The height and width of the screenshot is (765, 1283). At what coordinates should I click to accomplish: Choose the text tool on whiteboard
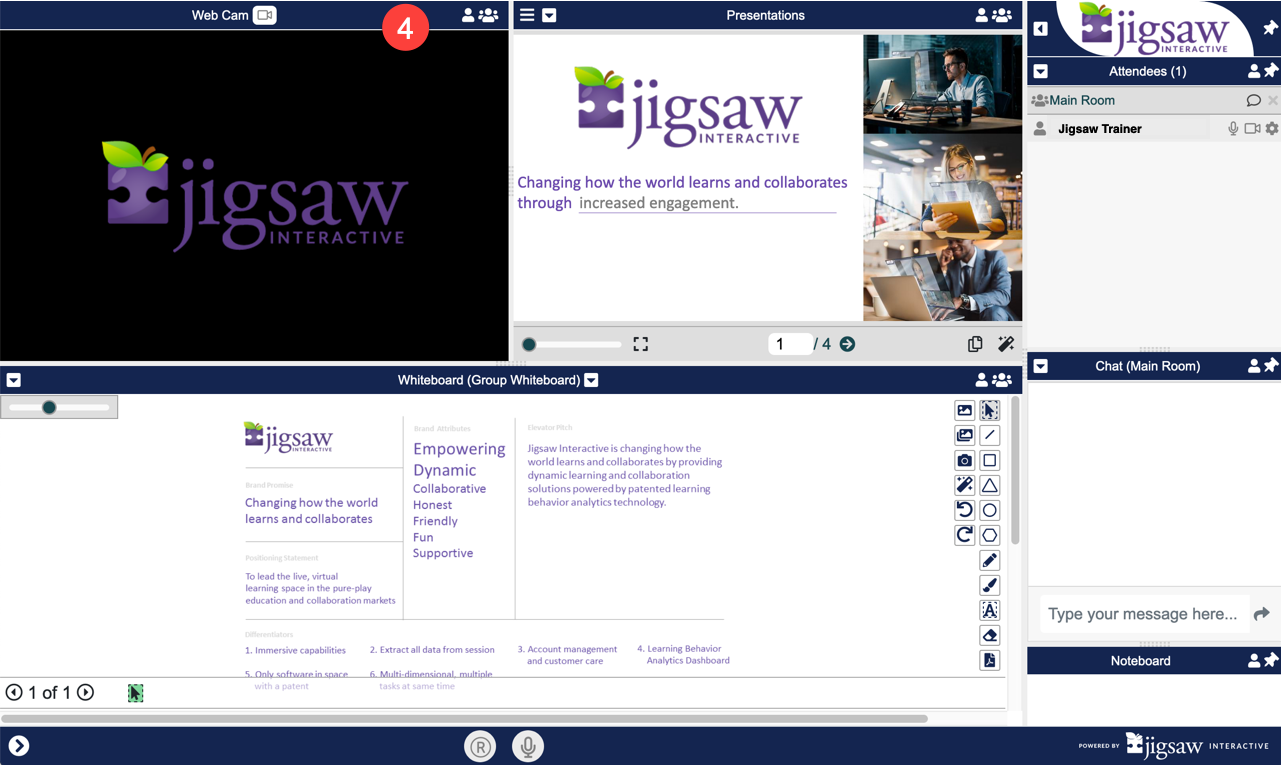click(989, 610)
